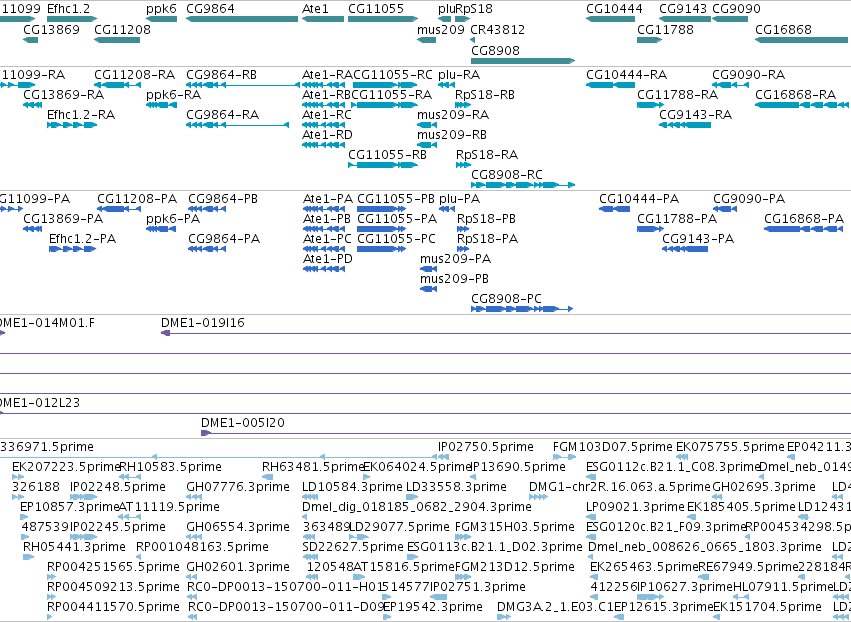This screenshot has height=622, width=851.
Task: Select EST RH05441.3prime
Action: 28,557
